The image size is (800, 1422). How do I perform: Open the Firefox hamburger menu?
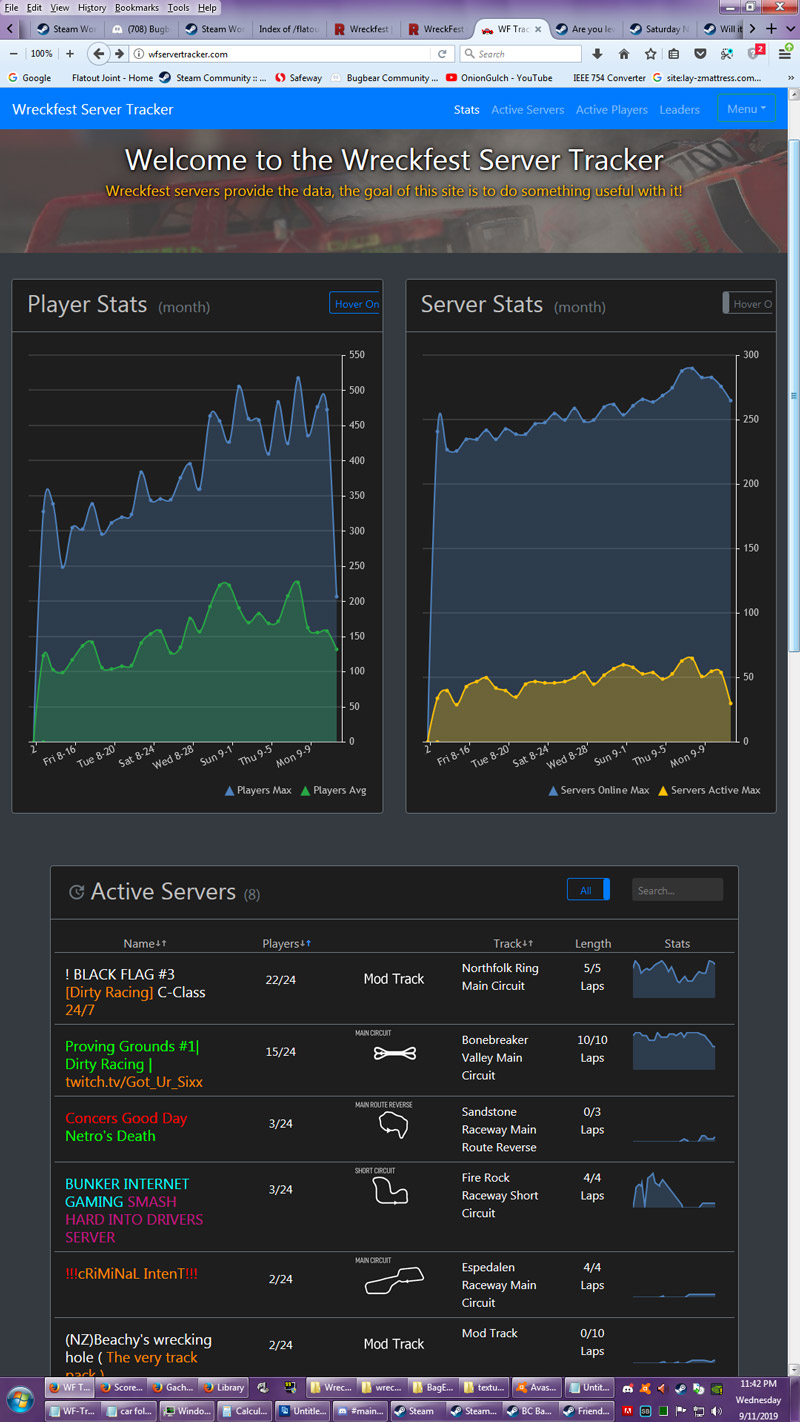pyautogui.click(x=786, y=54)
